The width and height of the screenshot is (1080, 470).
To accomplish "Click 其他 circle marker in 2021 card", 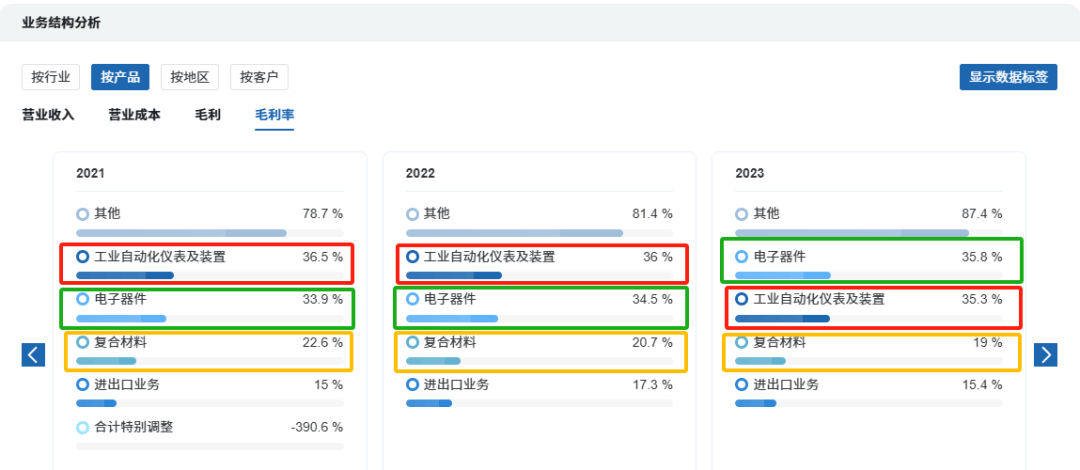I will pyautogui.click(x=83, y=214).
